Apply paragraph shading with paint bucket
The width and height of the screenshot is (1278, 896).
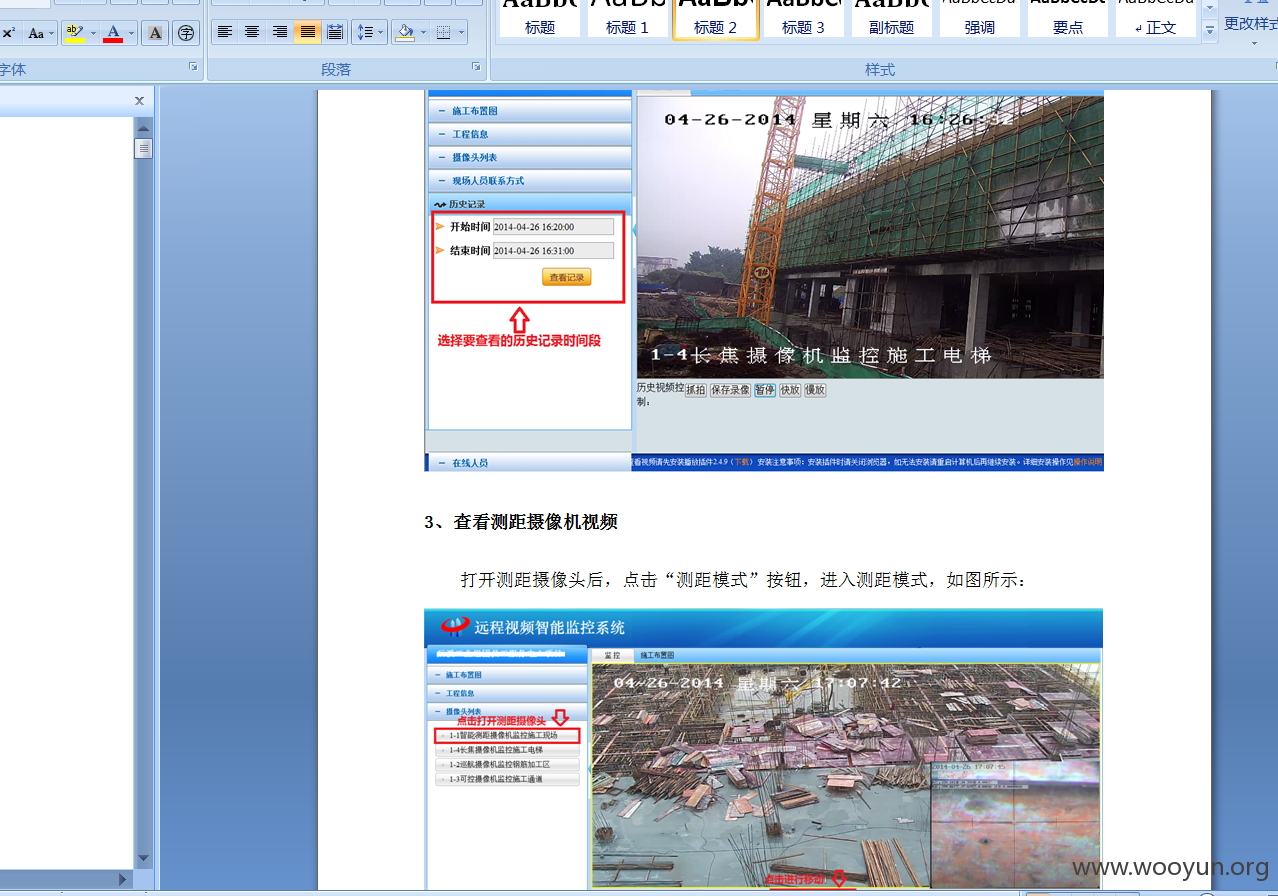coord(405,33)
